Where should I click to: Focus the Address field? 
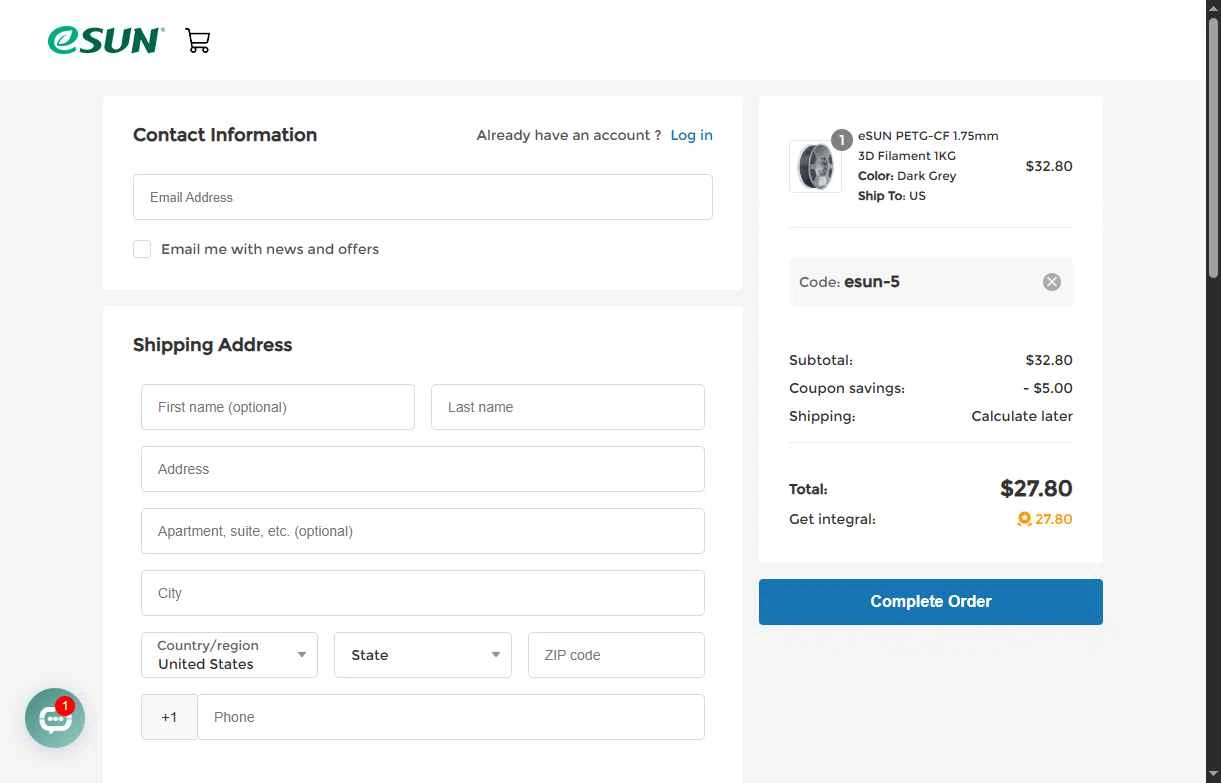423,469
